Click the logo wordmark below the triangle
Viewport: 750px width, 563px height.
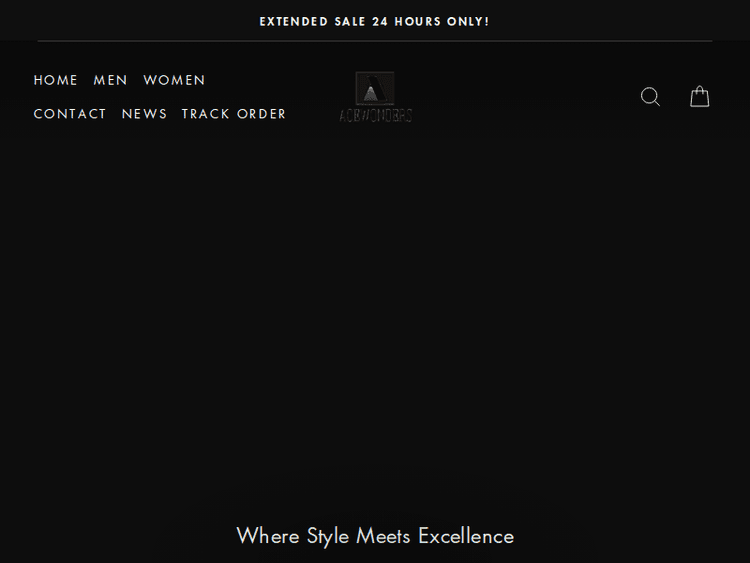coord(375,115)
